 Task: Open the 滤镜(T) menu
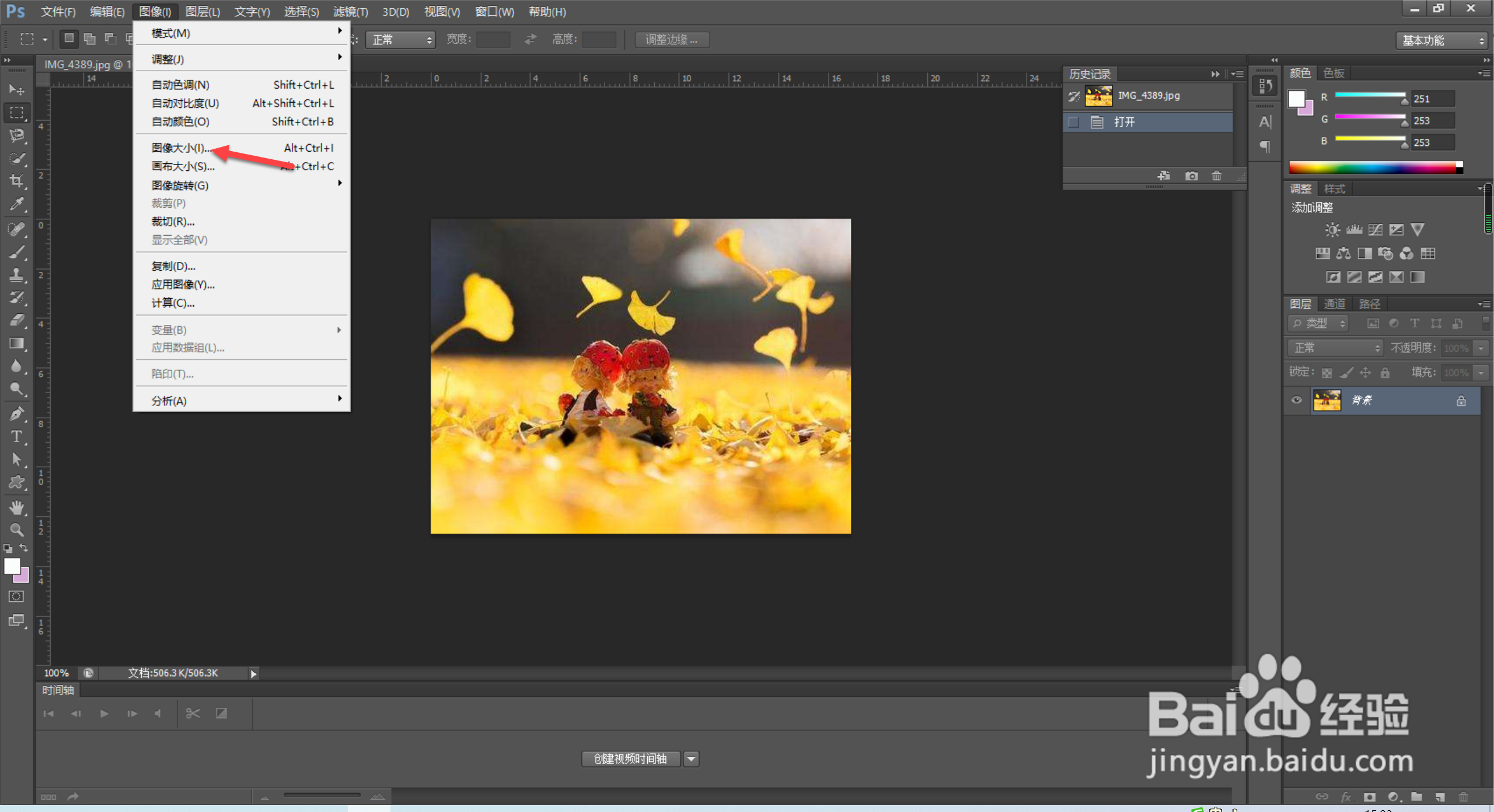click(350, 12)
